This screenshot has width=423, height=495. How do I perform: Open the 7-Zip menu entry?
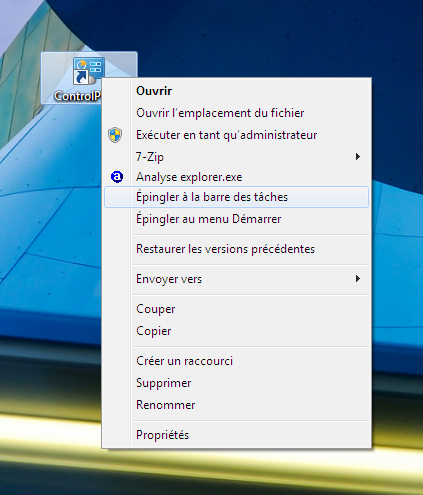[x=236, y=156]
